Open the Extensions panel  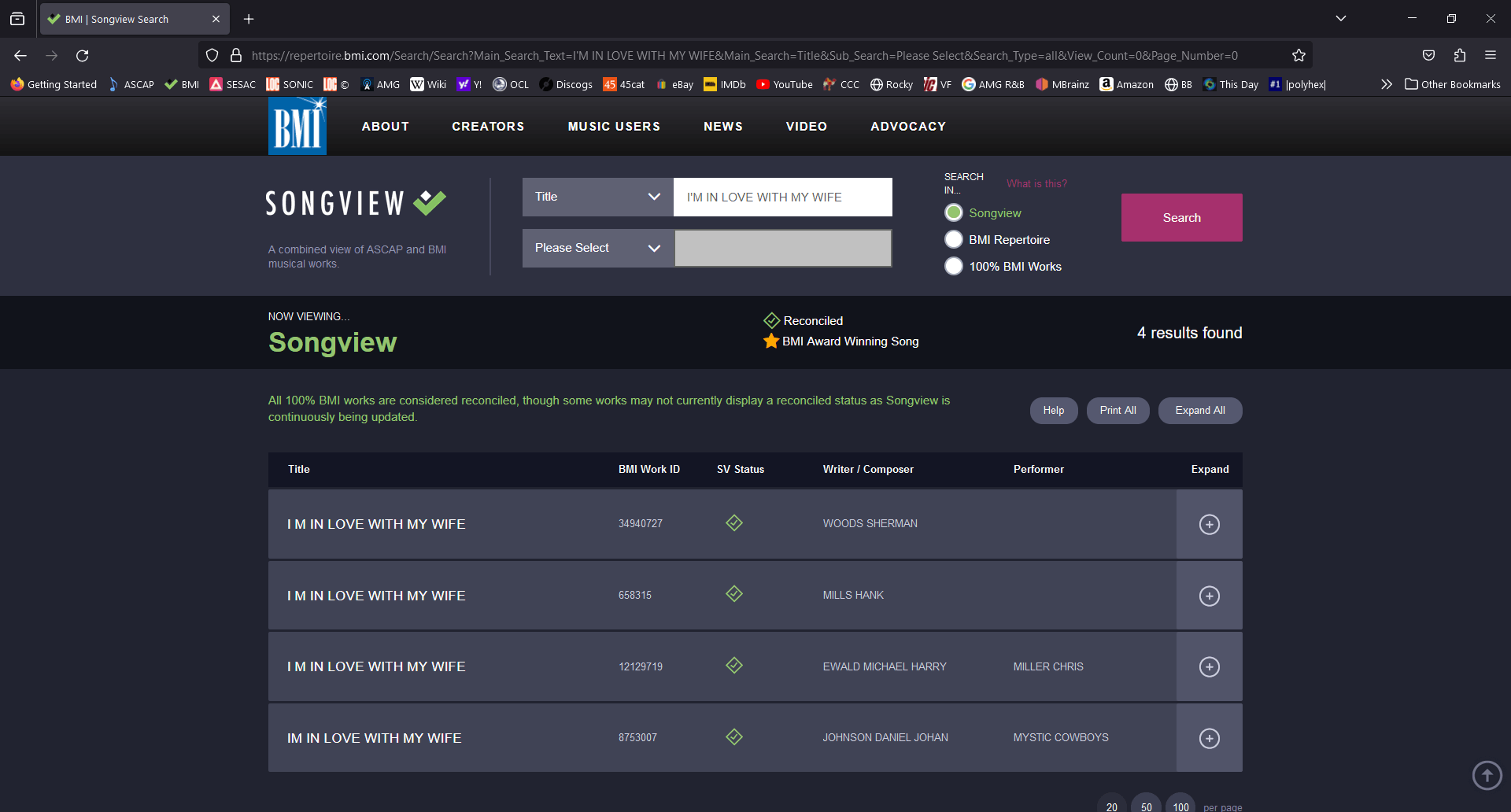(1460, 55)
